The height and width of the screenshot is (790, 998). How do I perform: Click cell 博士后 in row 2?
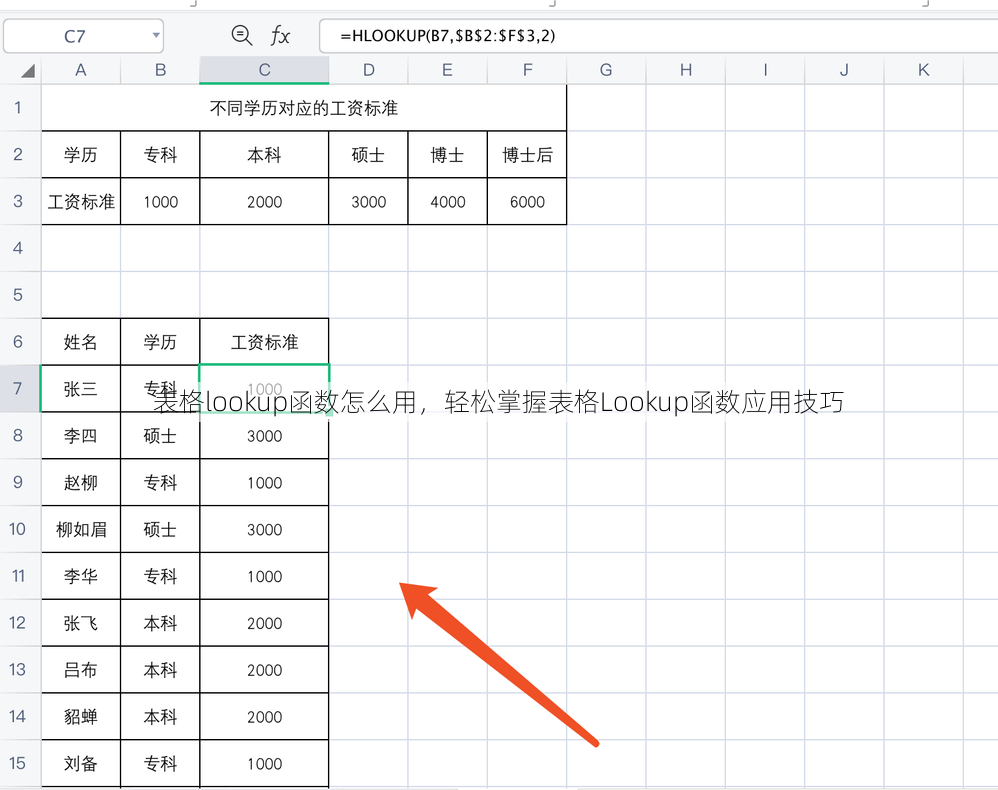click(x=527, y=155)
